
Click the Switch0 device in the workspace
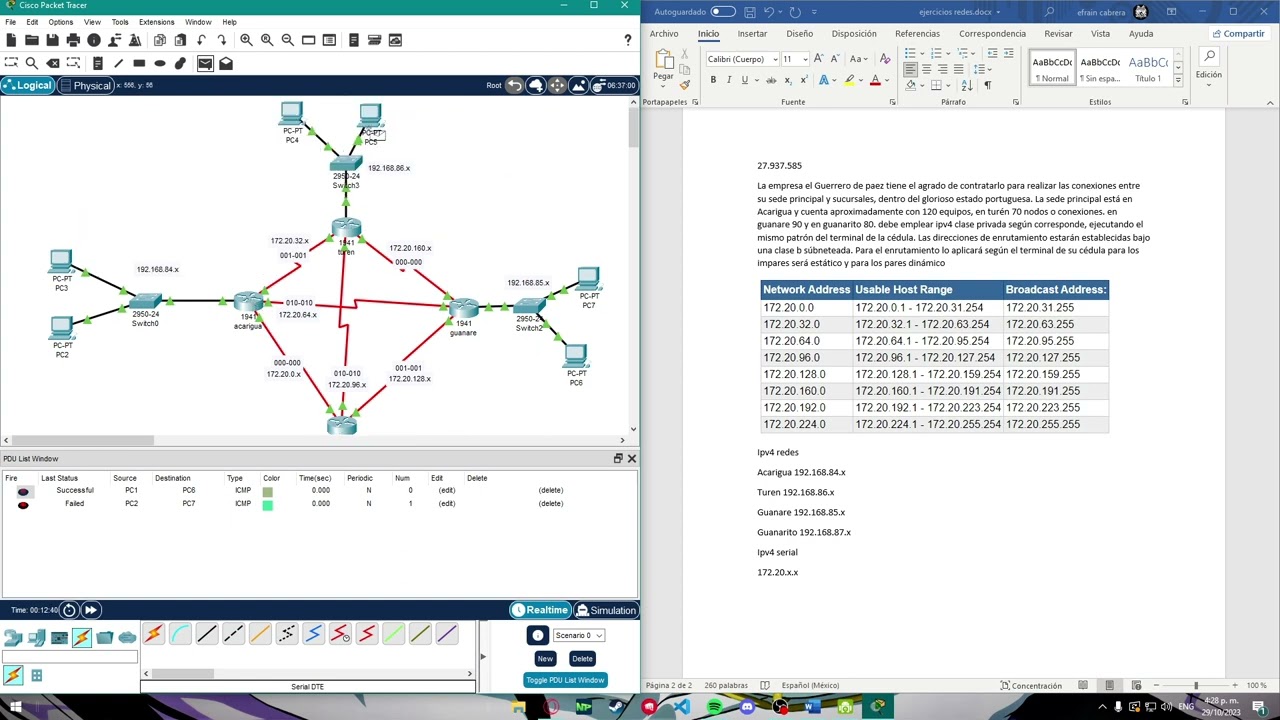(146, 302)
